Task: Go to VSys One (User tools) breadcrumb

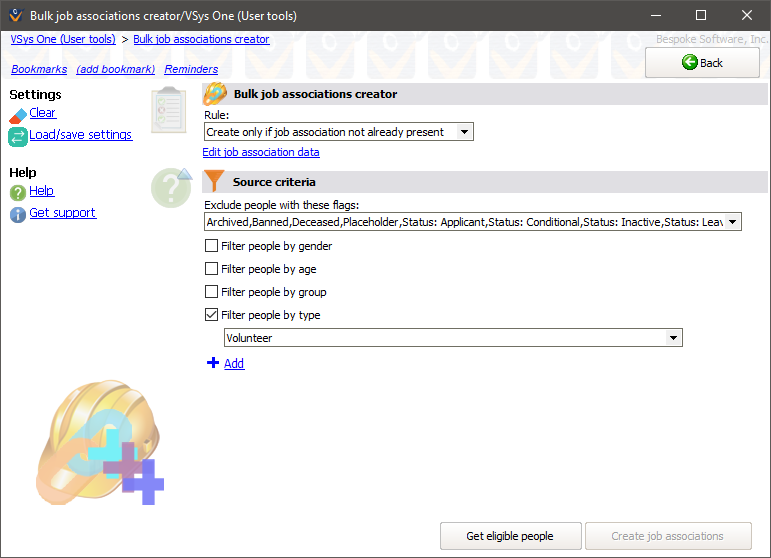Action: (x=63, y=40)
